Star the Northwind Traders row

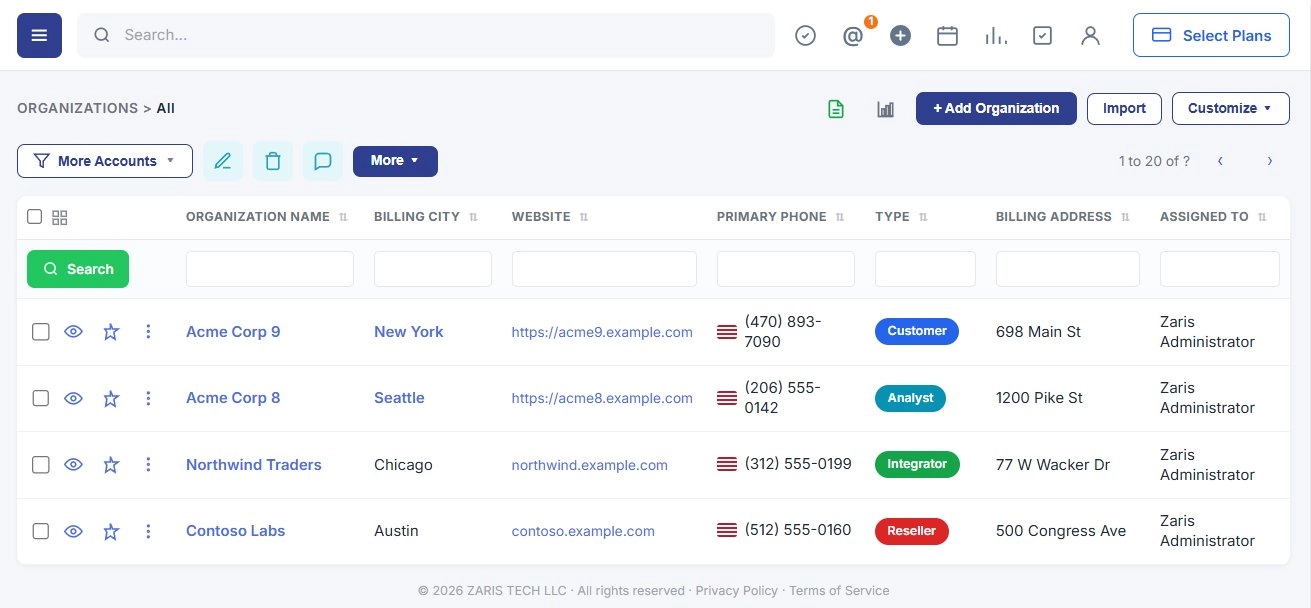[x=111, y=465]
